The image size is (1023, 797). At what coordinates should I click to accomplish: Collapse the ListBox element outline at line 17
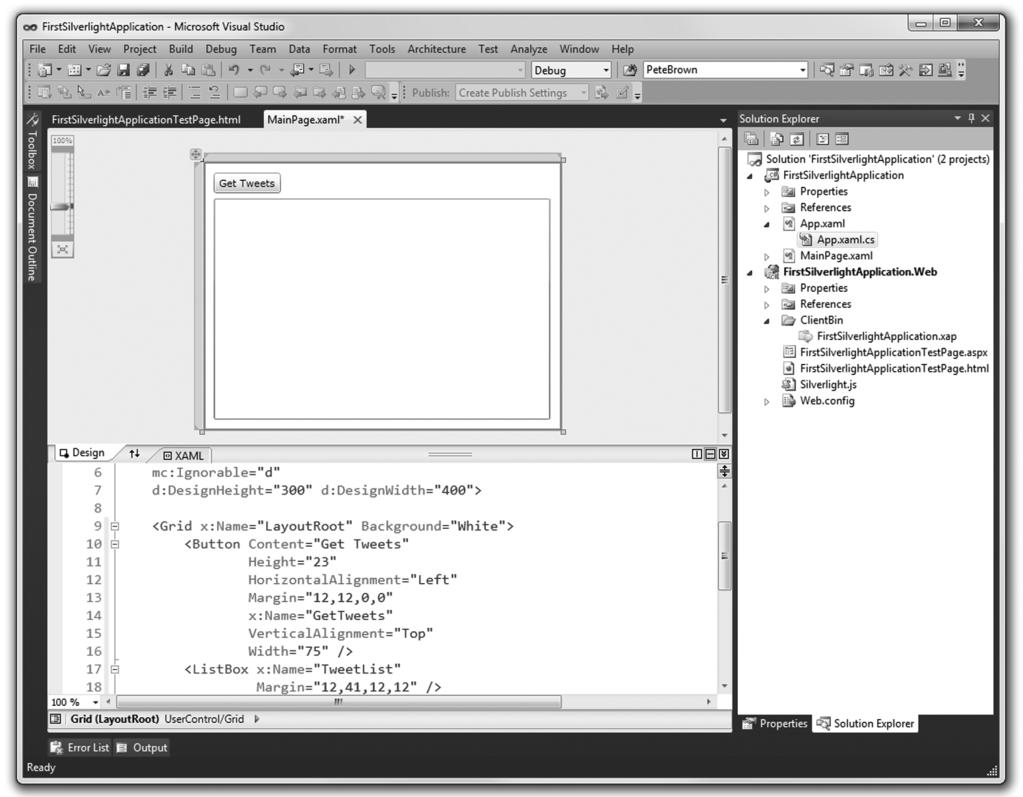coord(115,669)
